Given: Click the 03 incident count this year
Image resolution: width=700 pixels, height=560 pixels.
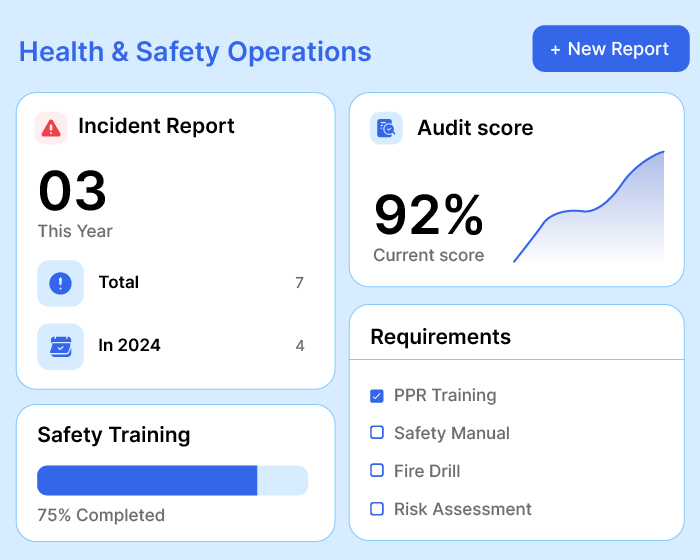Looking at the screenshot, I should coord(72,190).
